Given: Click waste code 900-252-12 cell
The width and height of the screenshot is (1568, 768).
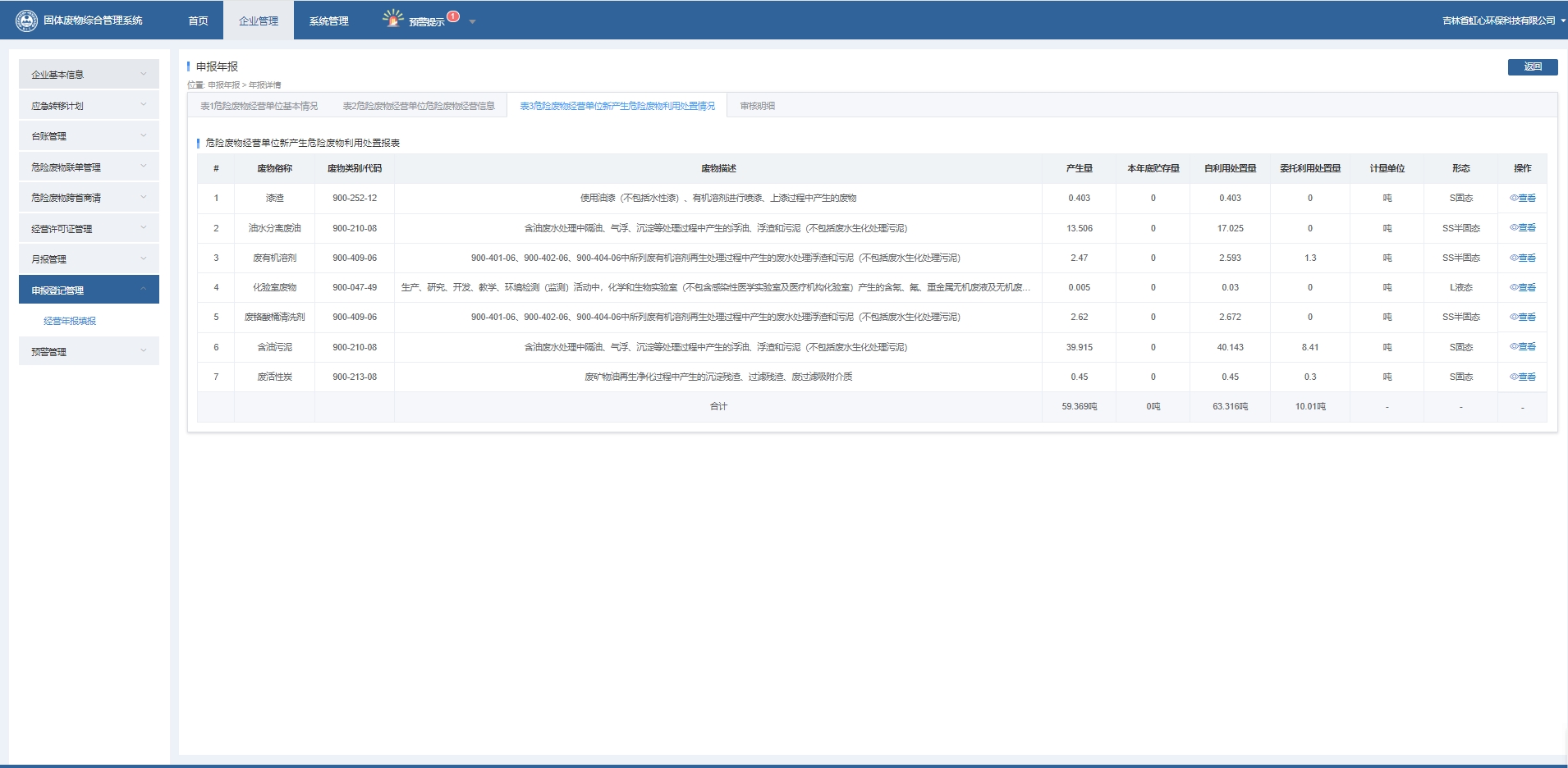Looking at the screenshot, I should click(355, 198).
